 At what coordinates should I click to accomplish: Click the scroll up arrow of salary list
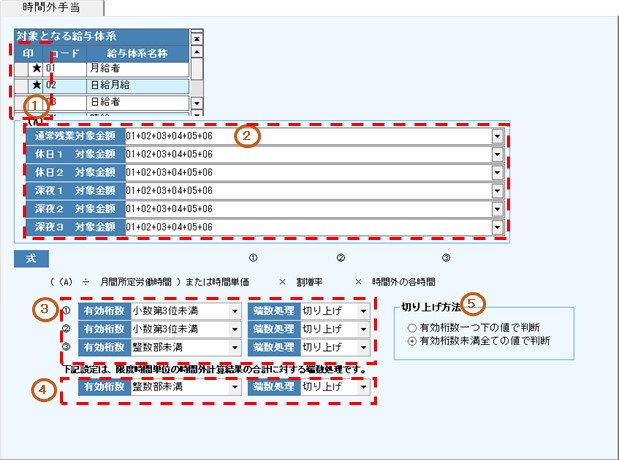pyautogui.click(x=196, y=53)
